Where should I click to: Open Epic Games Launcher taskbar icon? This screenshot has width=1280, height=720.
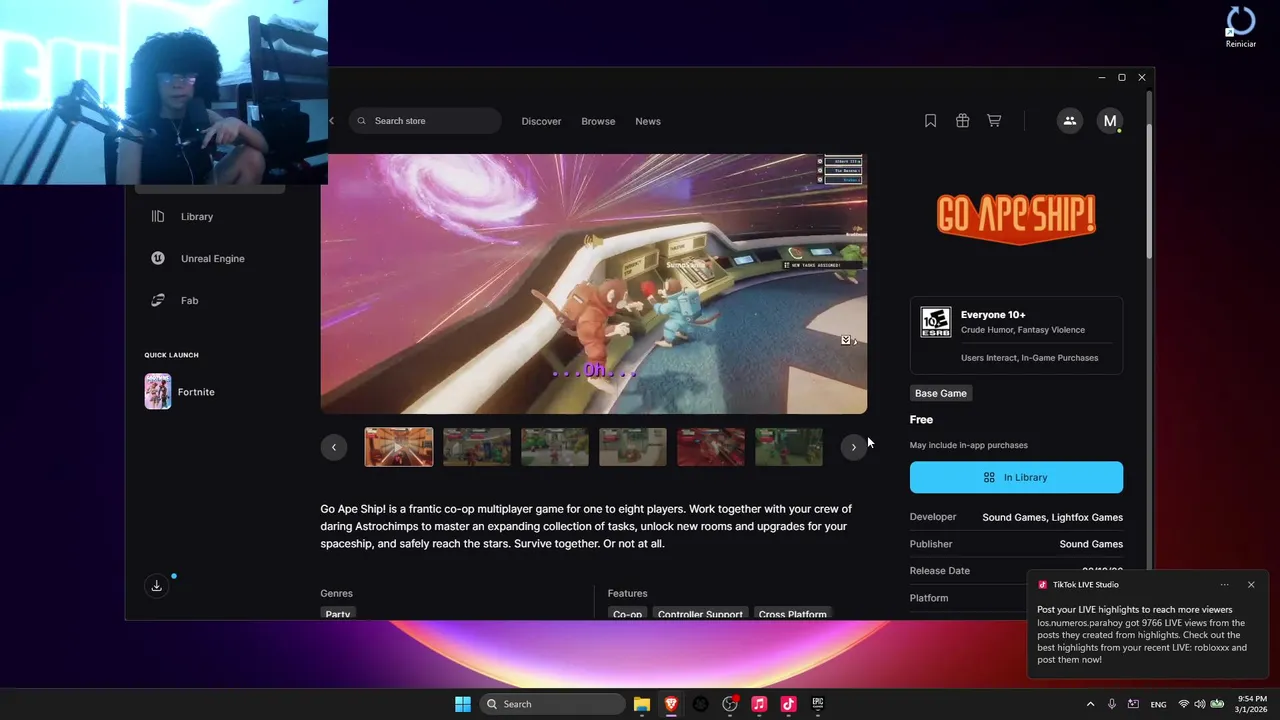click(818, 704)
